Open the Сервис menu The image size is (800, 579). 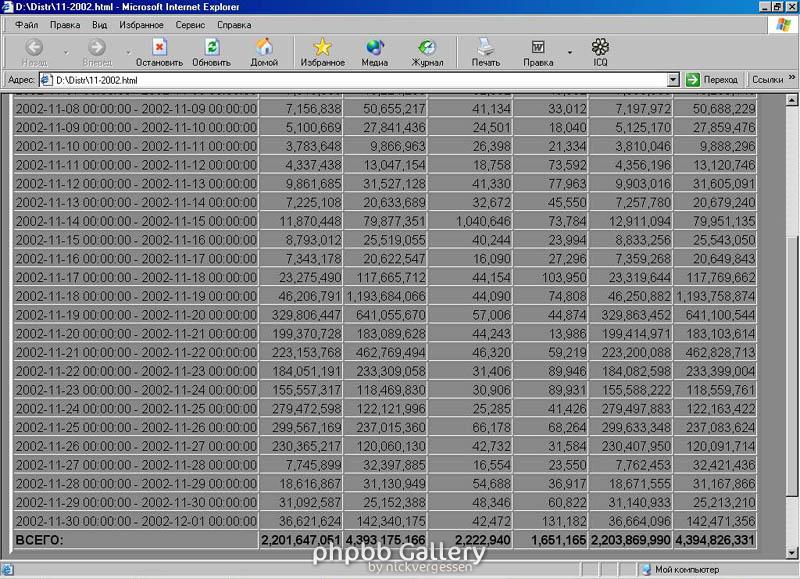[190, 24]
